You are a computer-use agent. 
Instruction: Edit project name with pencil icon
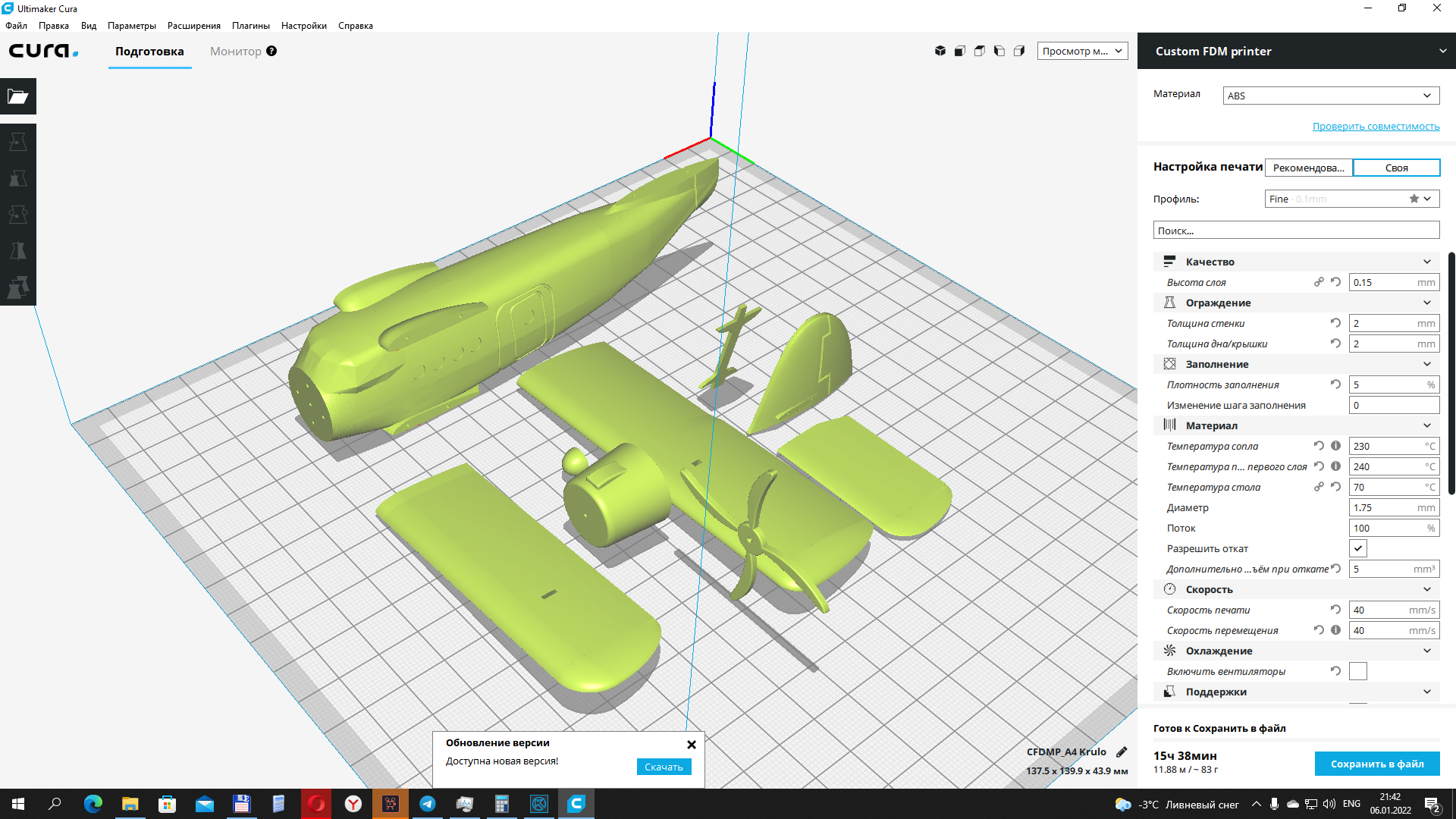tap(1122, 752)
